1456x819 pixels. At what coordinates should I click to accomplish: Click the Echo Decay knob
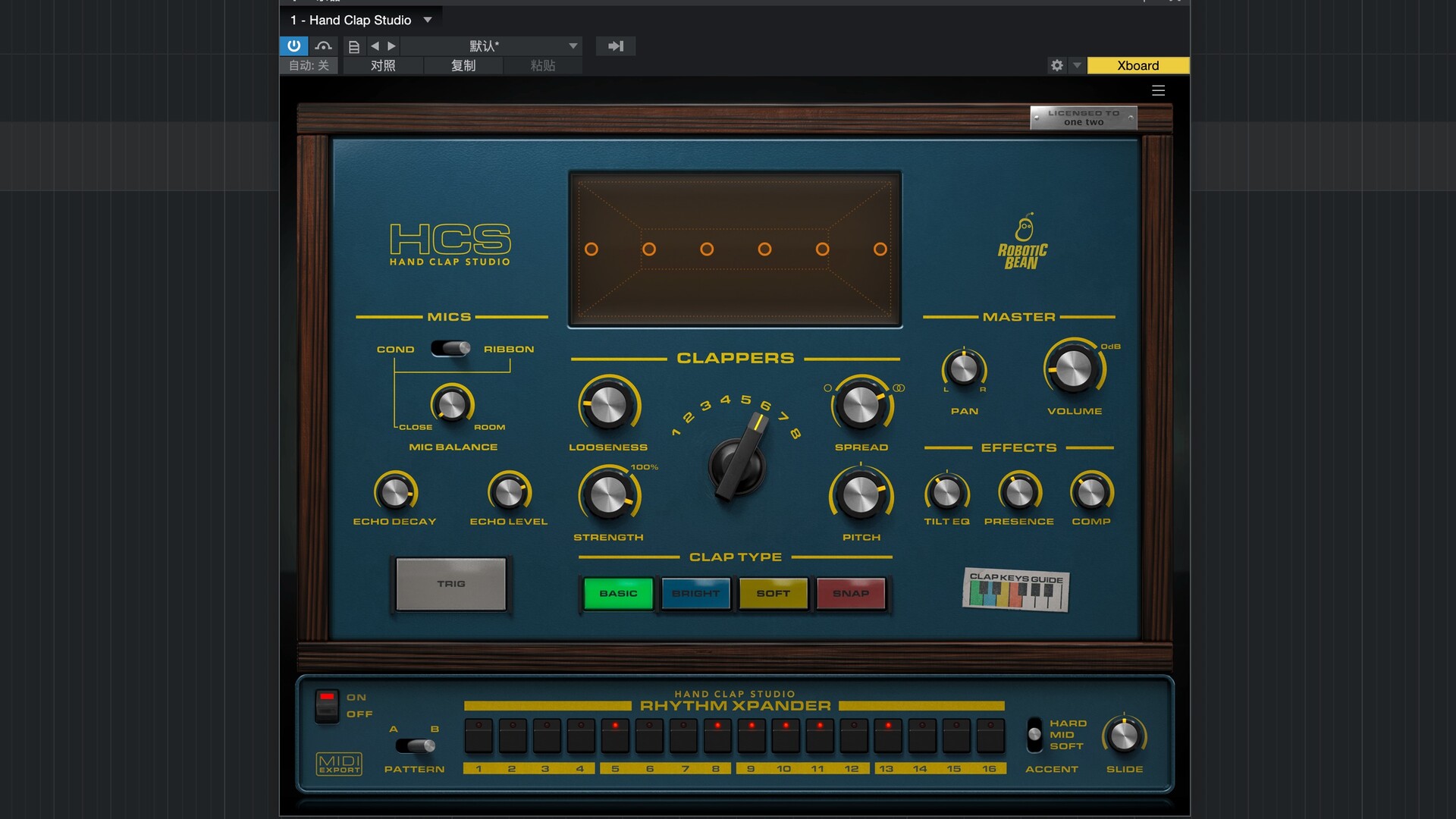[x=395, y=493]
